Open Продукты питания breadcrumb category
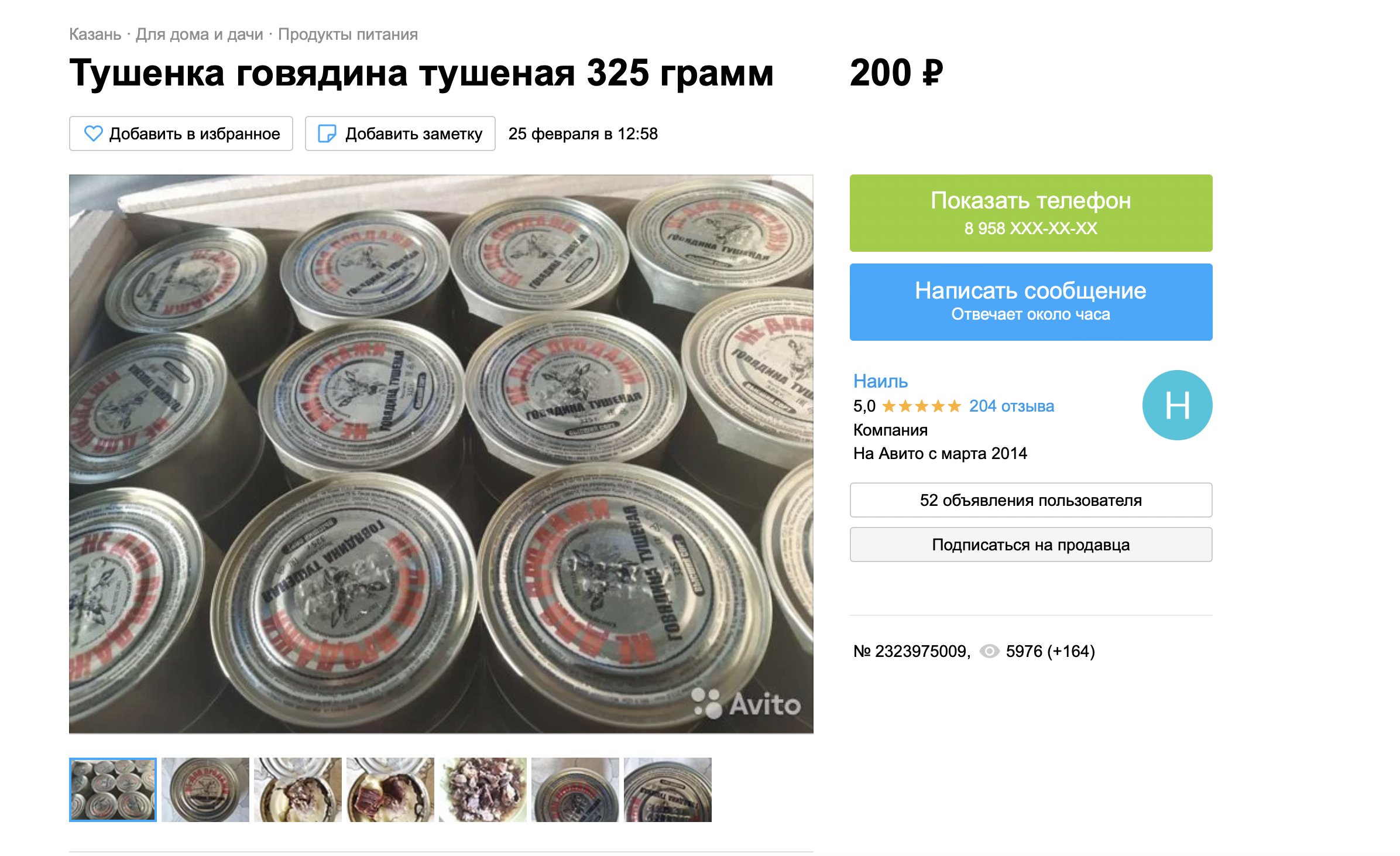This screenshot has height=856, width=1400. click(348, 34)
